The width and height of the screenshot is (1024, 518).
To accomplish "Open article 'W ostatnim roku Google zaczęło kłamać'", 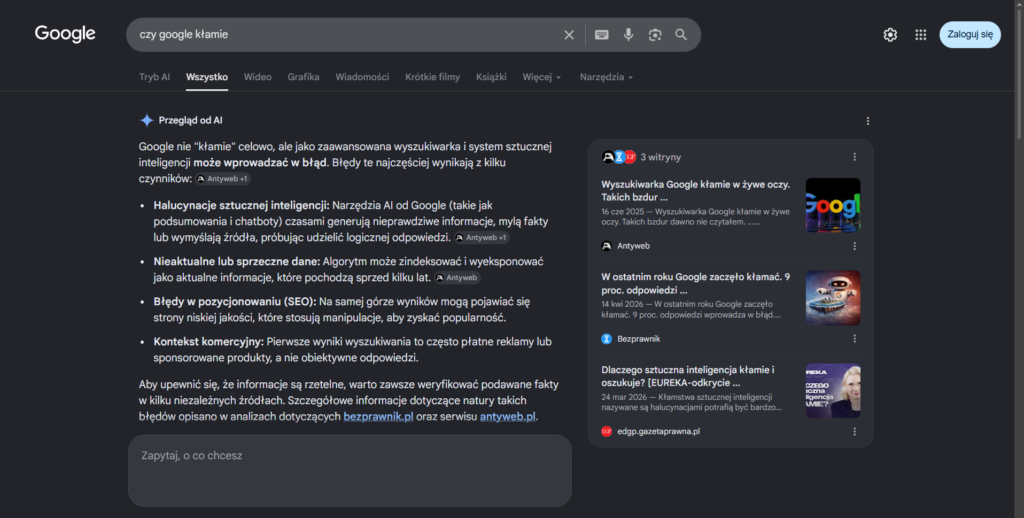I will pyautogui.click(x=696, y=283).
